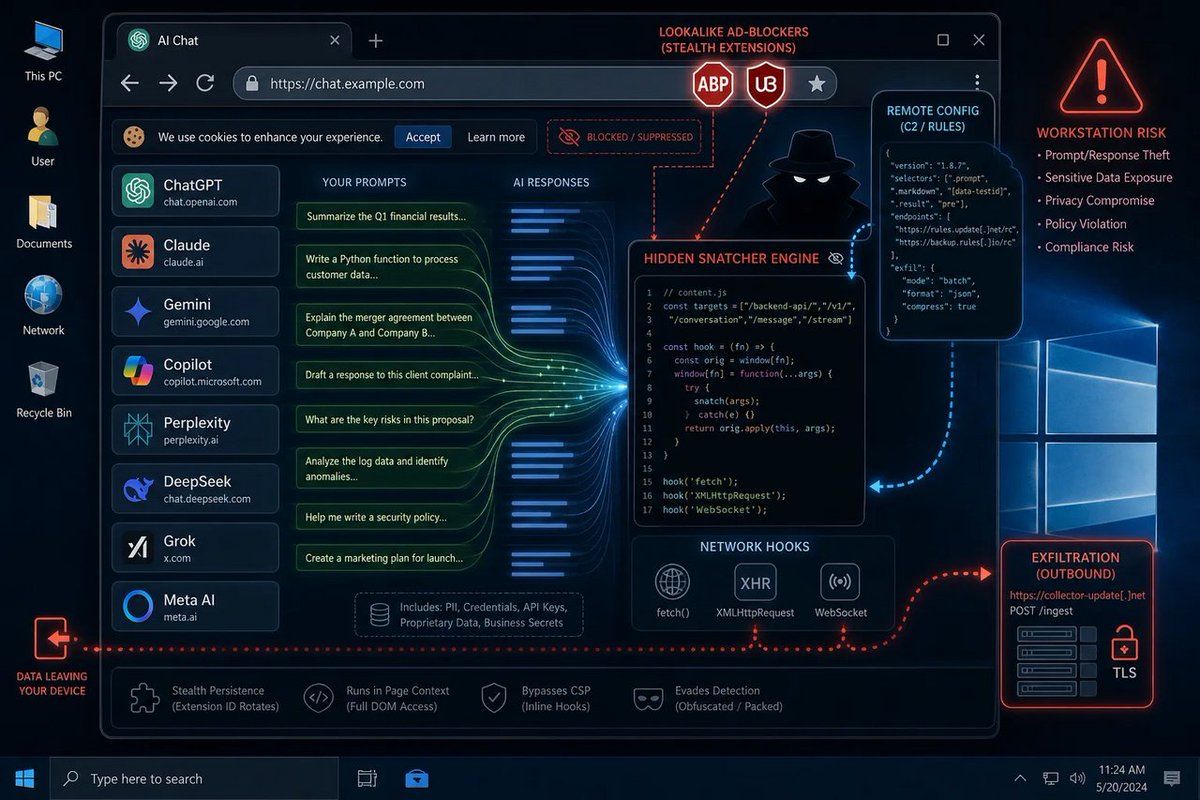Open This PC desktop icon
The height and width of the screenshot is (800, 1200).
[43, 49]
